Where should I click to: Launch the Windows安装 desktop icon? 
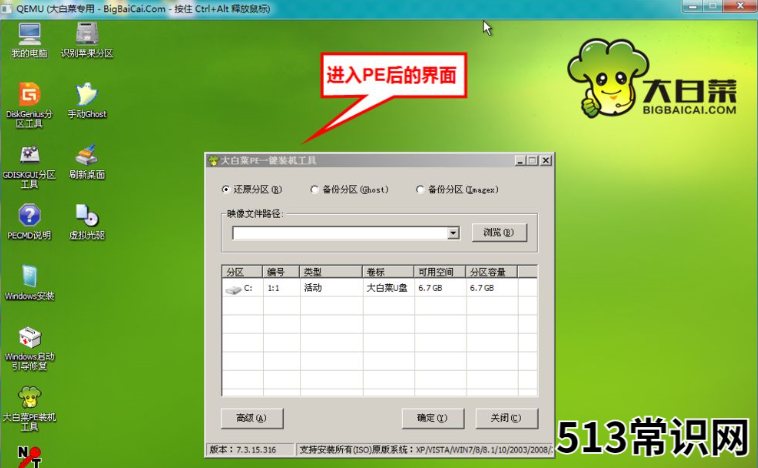click(29, 283)
